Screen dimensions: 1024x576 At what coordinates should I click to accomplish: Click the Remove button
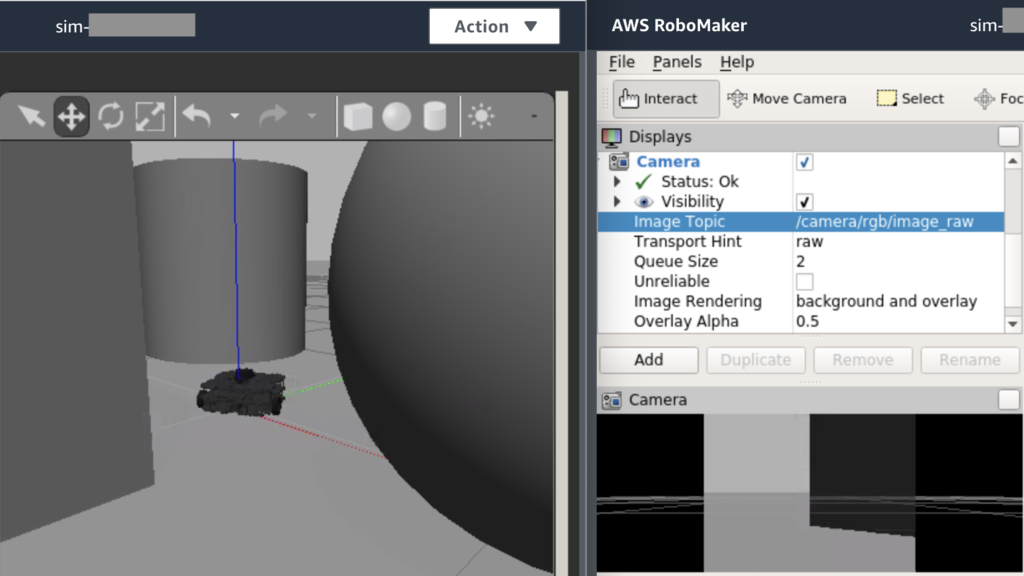pyautogui.click(x=863, y=360)
